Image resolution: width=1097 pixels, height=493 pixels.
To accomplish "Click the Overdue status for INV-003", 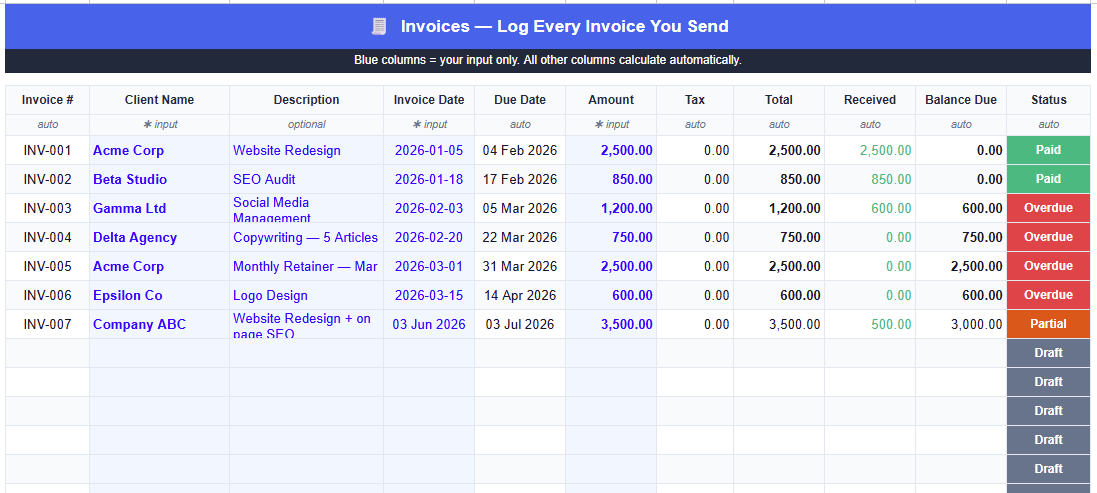I will point(1049,208).
